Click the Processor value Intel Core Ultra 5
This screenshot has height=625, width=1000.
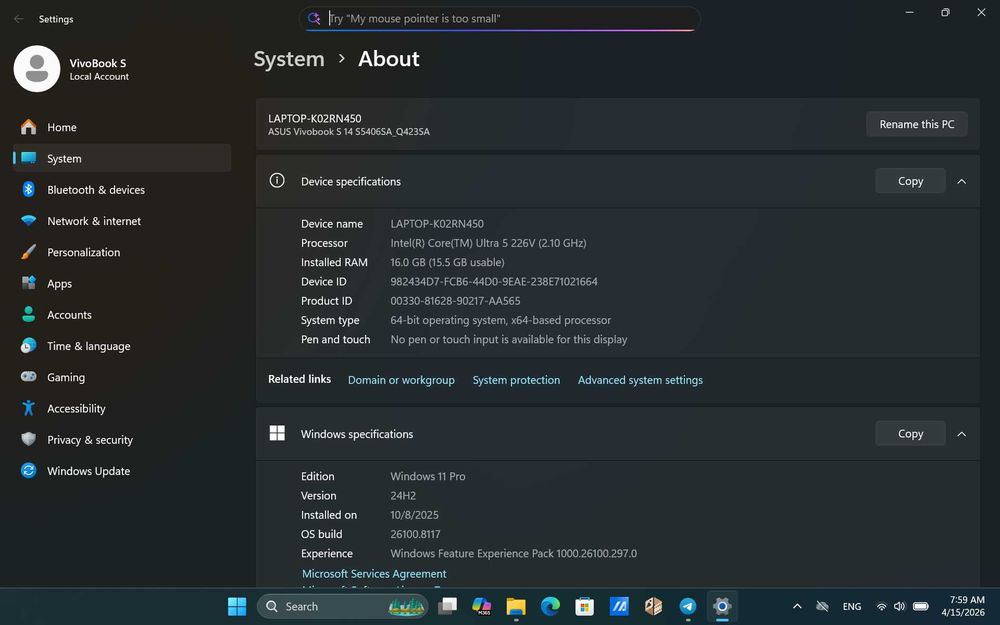(x=488, y=243)
